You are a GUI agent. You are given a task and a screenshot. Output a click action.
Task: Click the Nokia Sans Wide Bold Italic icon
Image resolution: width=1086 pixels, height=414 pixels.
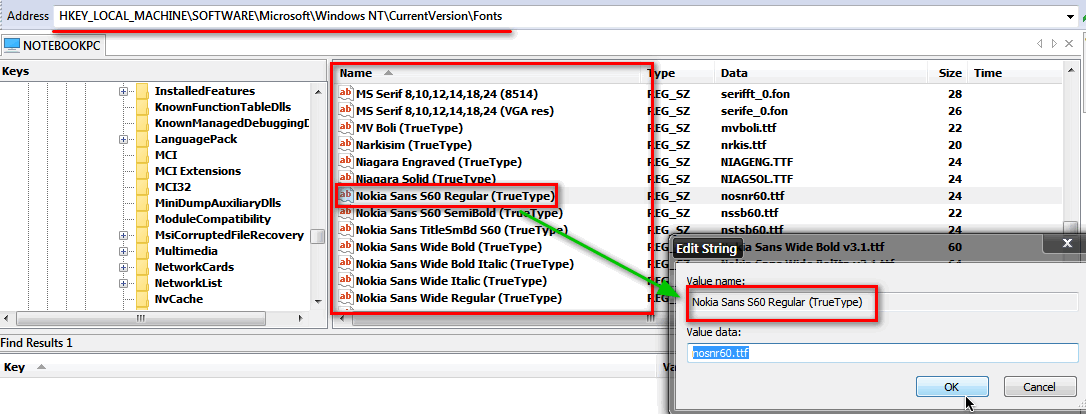click(x=346, y=264)
